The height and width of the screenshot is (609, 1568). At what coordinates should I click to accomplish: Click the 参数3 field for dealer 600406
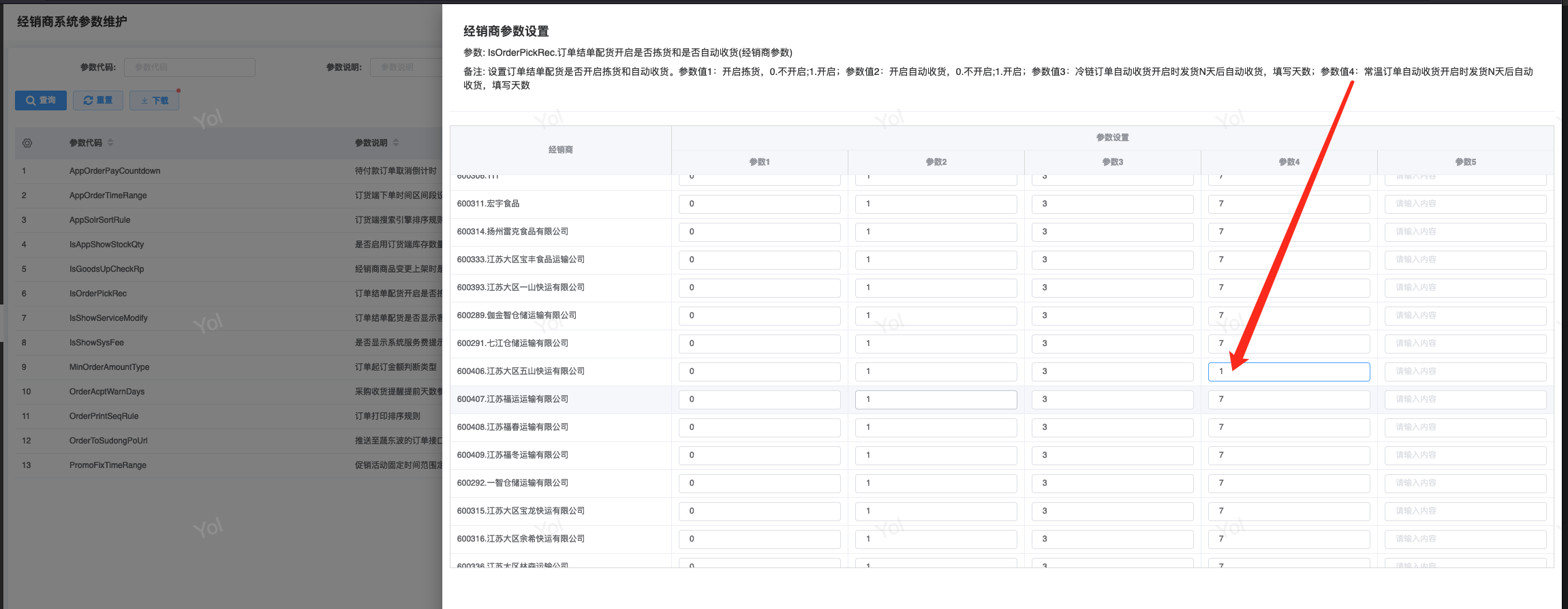[1112, 371]
